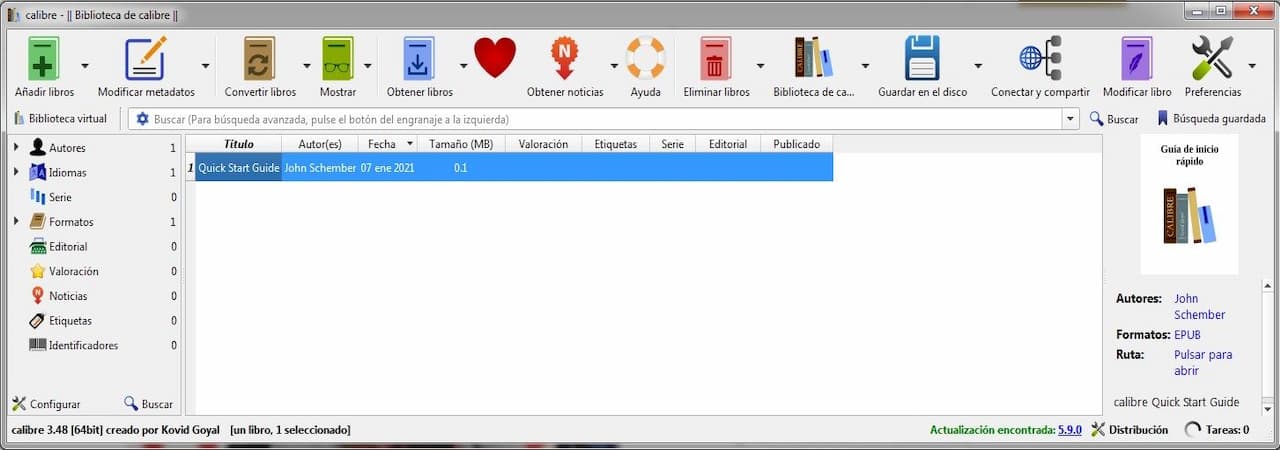This screenshot has width=1280, height=450.
Task: Click John Schember cell in book list
Action: (319, 167)
